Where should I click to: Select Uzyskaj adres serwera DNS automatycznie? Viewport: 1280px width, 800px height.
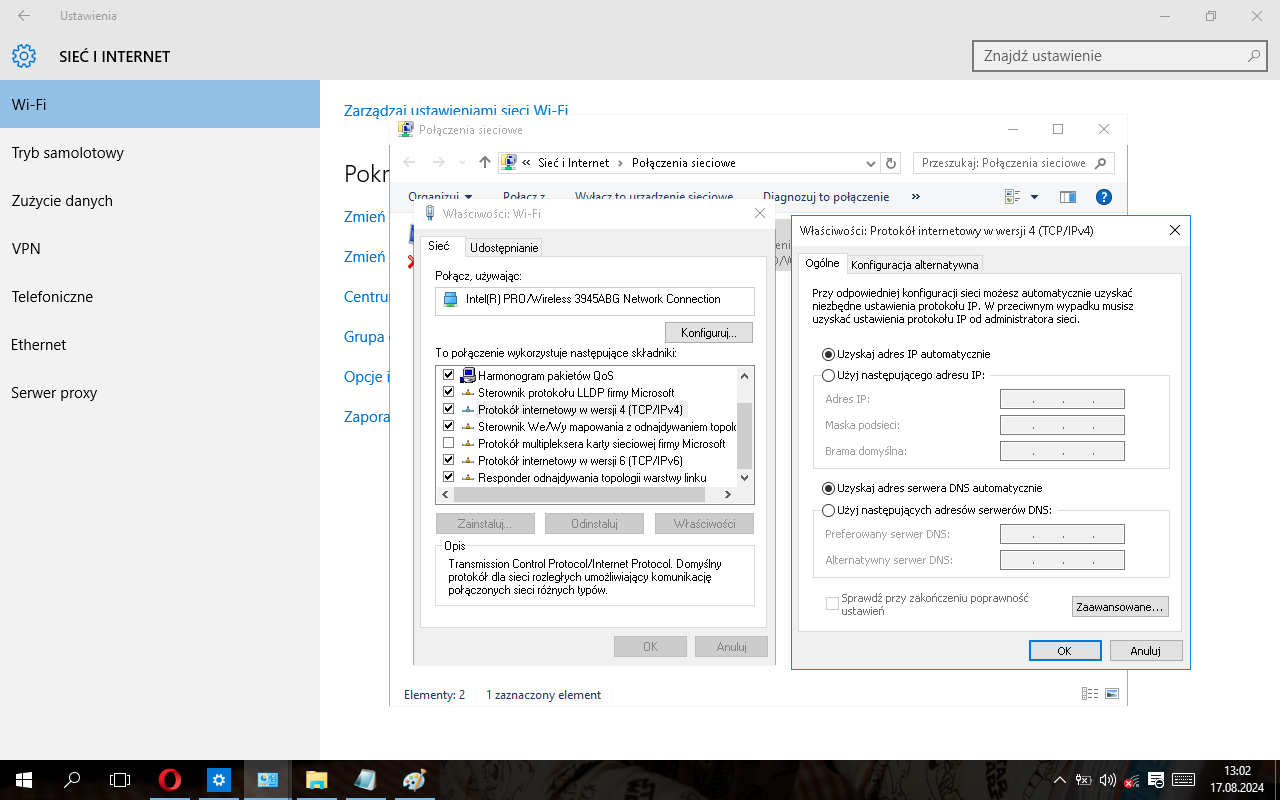click(x=828, y=489)
